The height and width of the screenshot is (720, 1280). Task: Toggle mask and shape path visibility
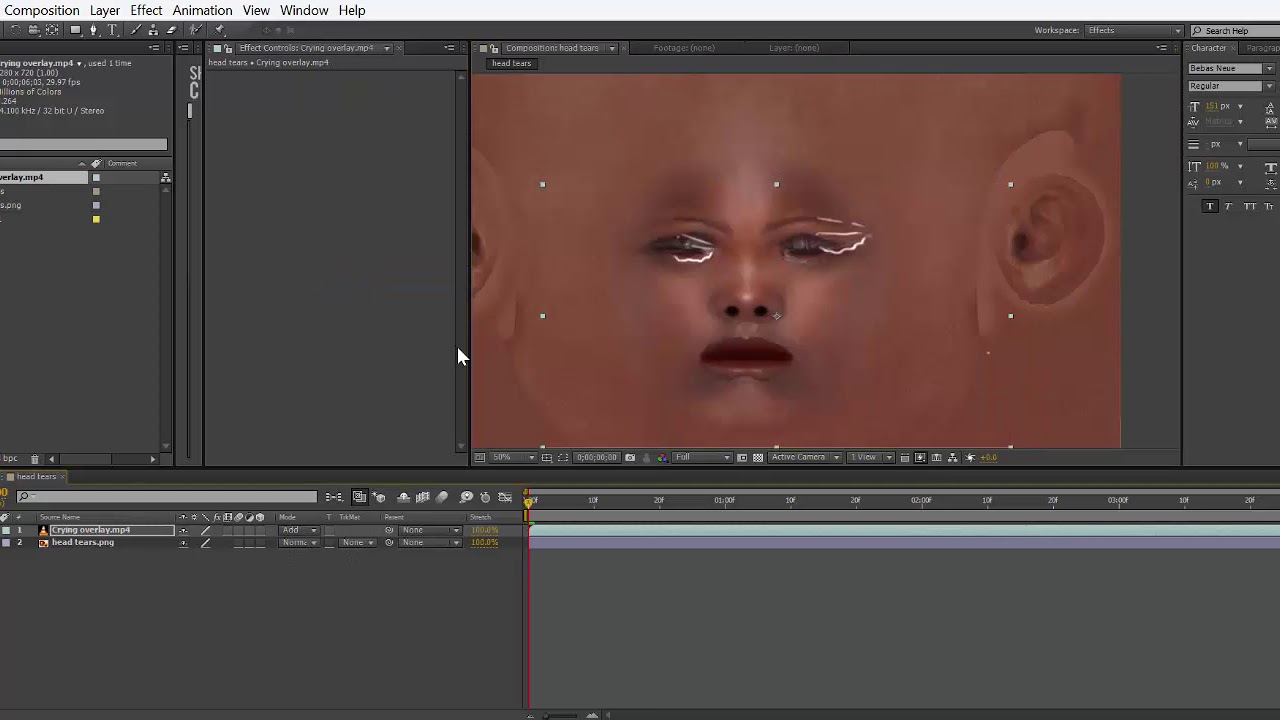(x=563, y=457)
